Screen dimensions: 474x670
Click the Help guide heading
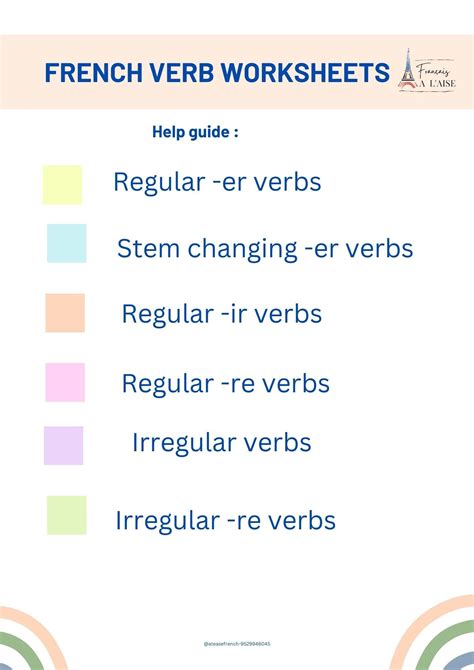tap(195, 132)
